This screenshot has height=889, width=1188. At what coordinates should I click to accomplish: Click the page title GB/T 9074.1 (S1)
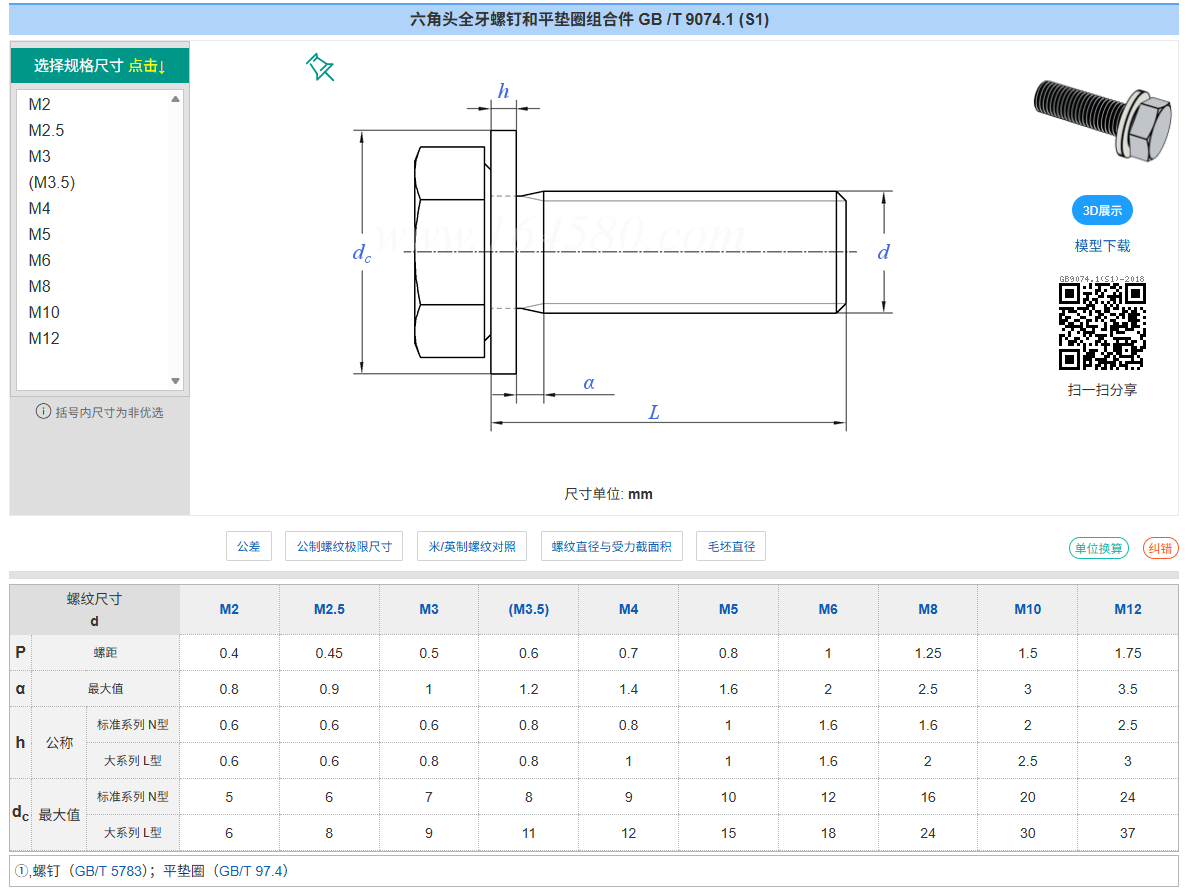point(589,20)
